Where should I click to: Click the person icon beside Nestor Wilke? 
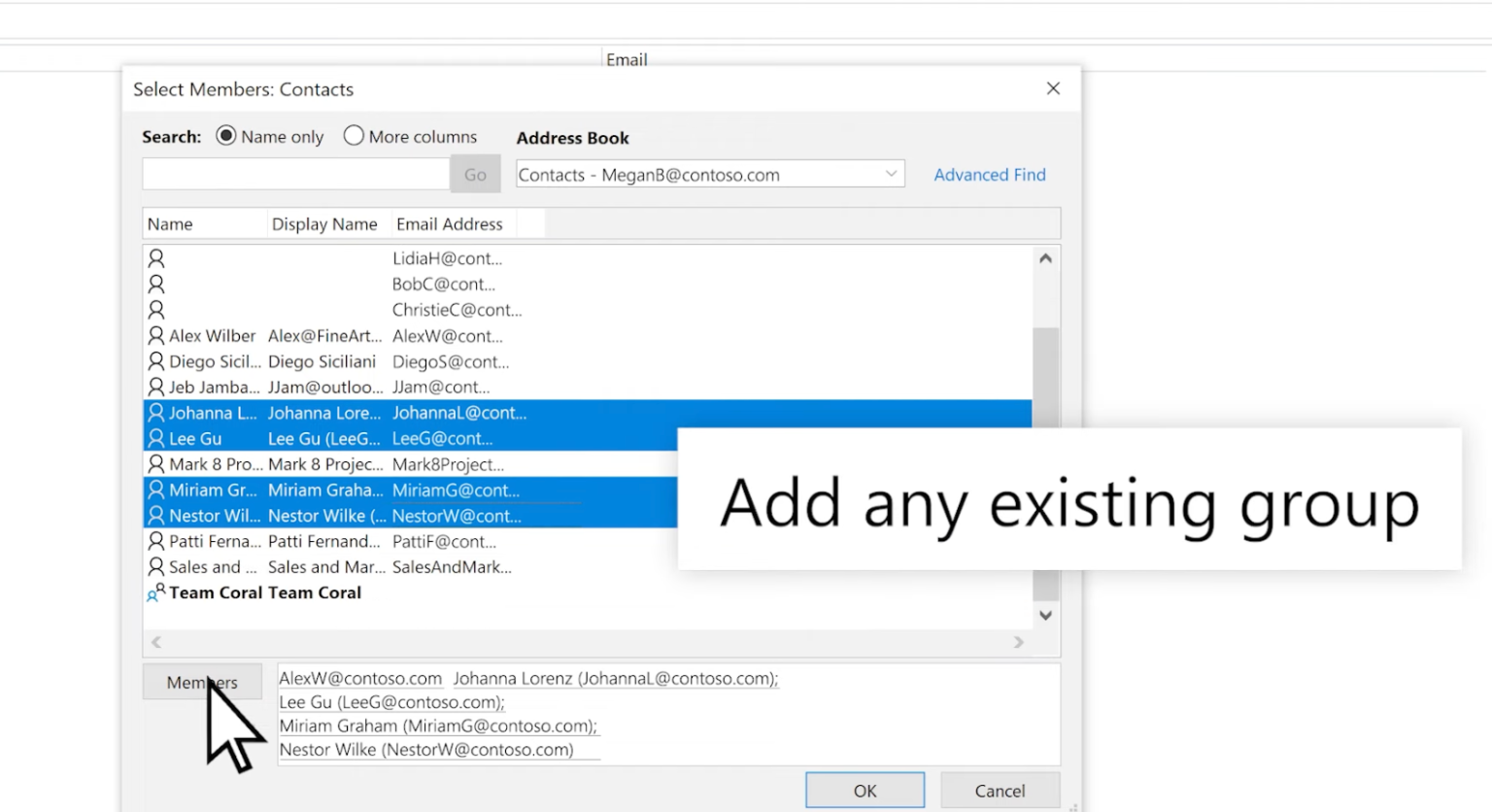(x=156, y=516)
